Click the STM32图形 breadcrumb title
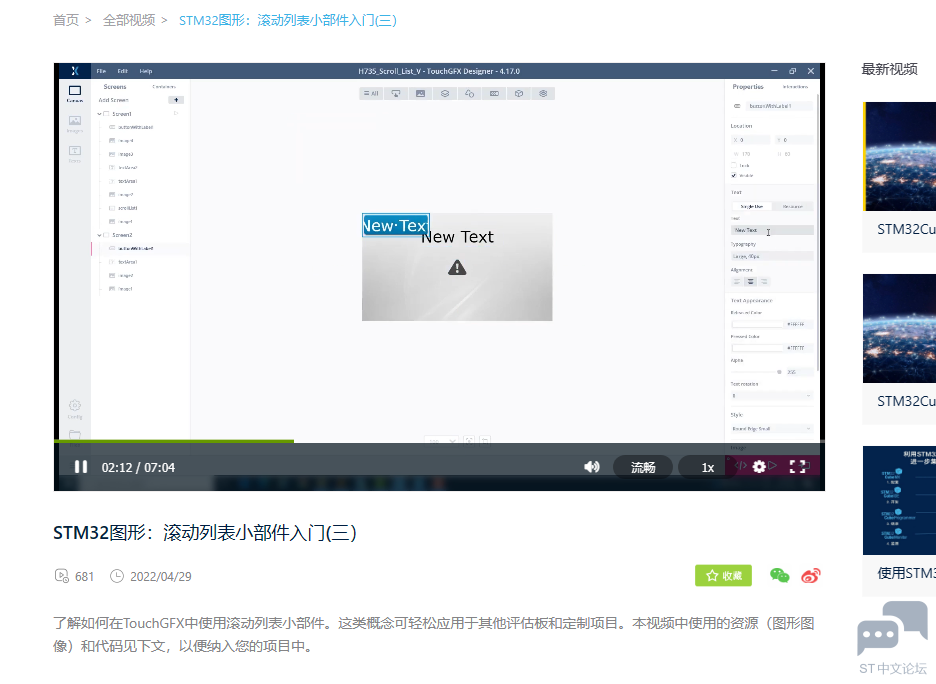Screen dimensions: 936x684 pos(288,20)
